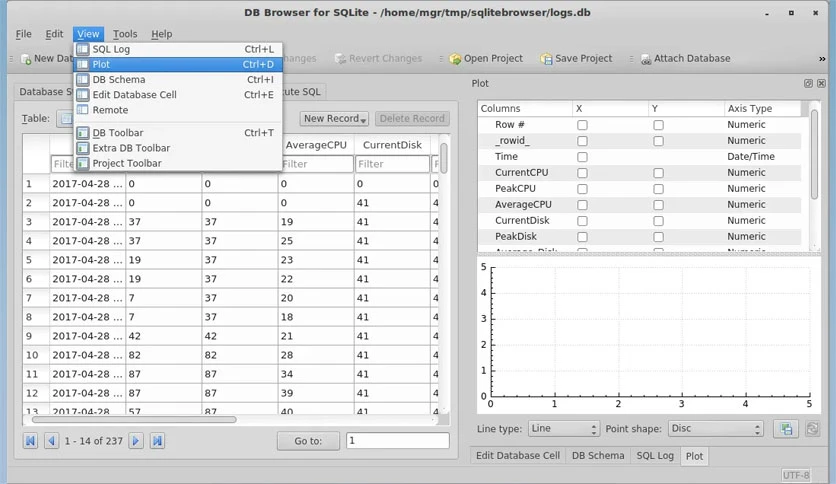Click the Axis Type column header
The height and width of the screenshot is (484, 836).
762,109
